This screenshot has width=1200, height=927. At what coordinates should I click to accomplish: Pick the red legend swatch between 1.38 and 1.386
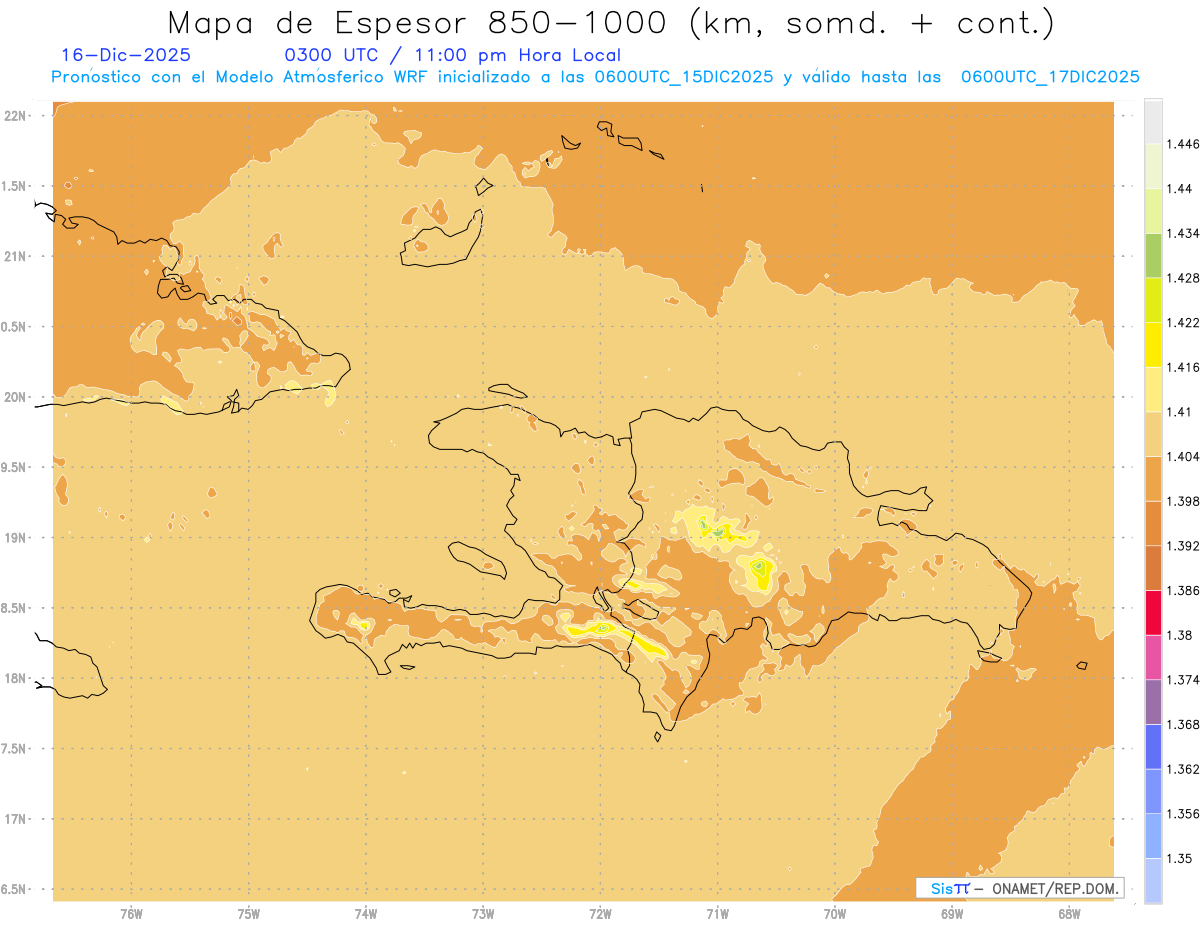click(1153, 612)
